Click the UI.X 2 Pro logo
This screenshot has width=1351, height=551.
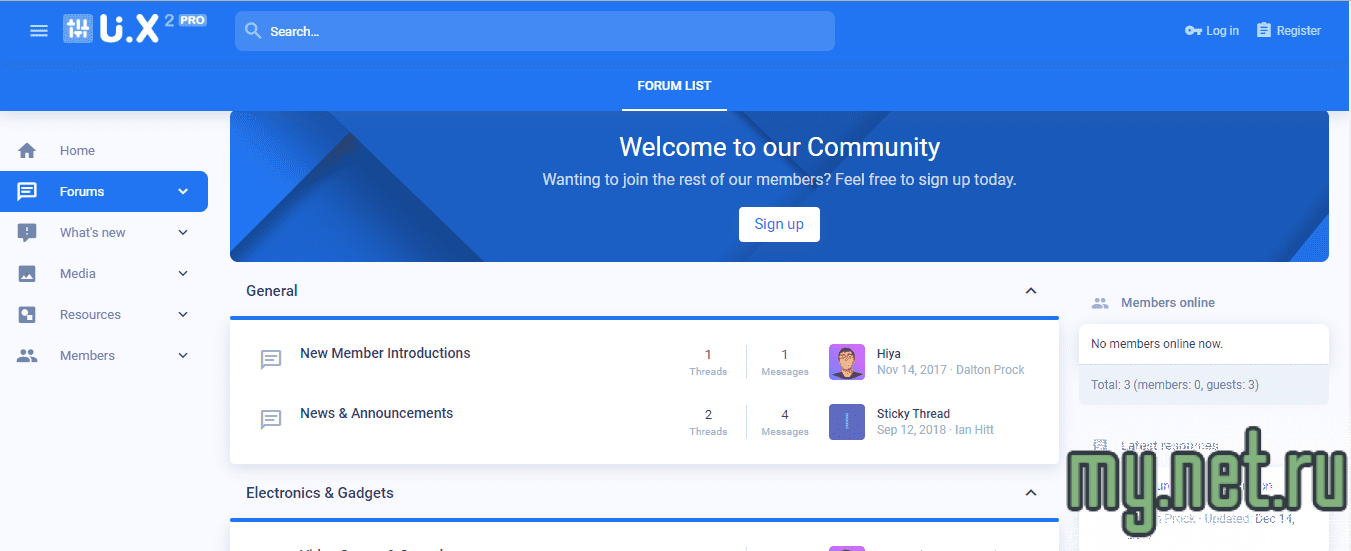pos(134,29)
